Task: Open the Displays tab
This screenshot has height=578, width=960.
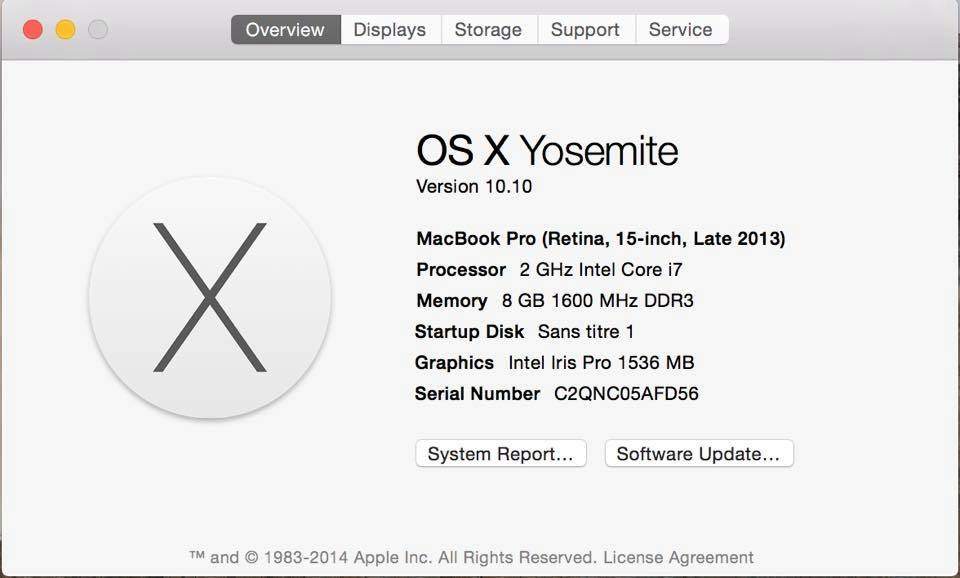Action: 390,29
